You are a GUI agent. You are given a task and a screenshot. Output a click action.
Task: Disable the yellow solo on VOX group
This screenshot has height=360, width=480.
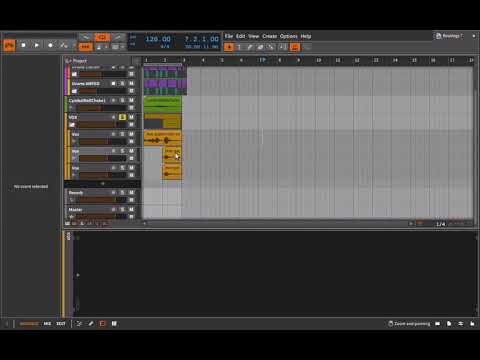tap(122, 117)
